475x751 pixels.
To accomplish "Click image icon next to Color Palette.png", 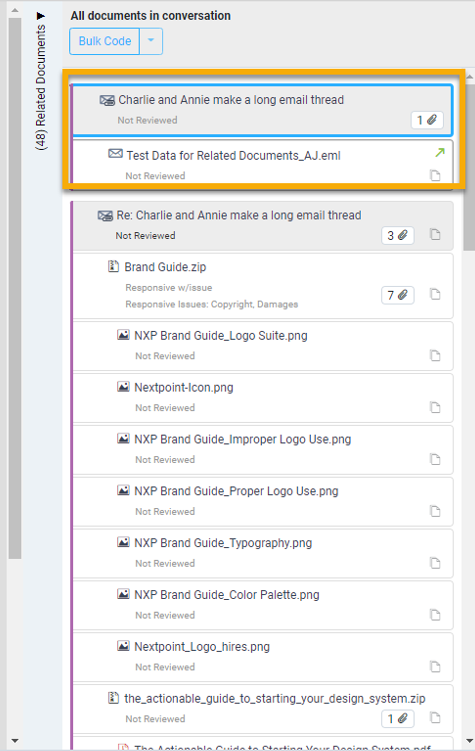I will point(124,594).
